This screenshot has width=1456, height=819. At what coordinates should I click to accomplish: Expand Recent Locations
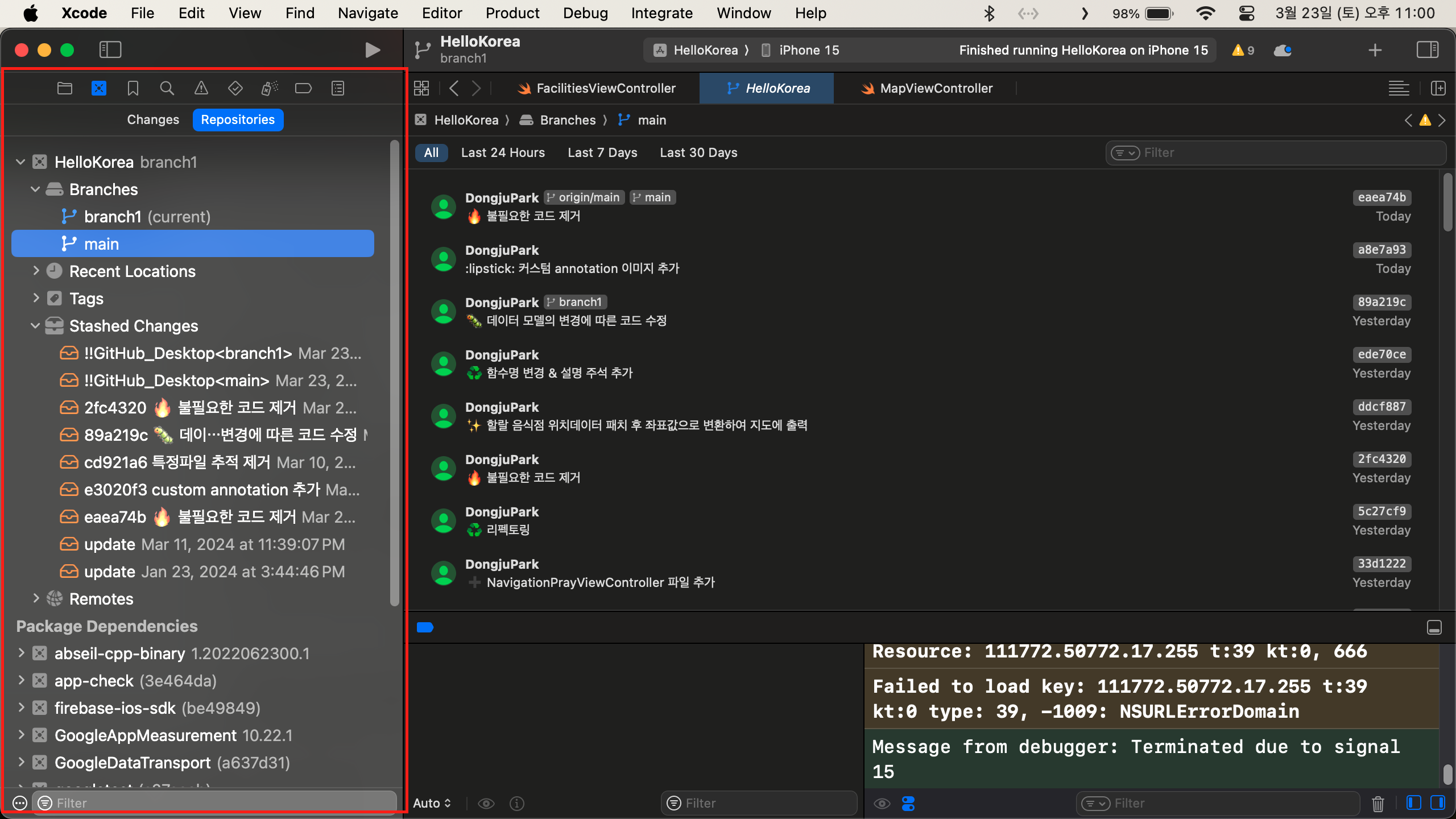35,271
